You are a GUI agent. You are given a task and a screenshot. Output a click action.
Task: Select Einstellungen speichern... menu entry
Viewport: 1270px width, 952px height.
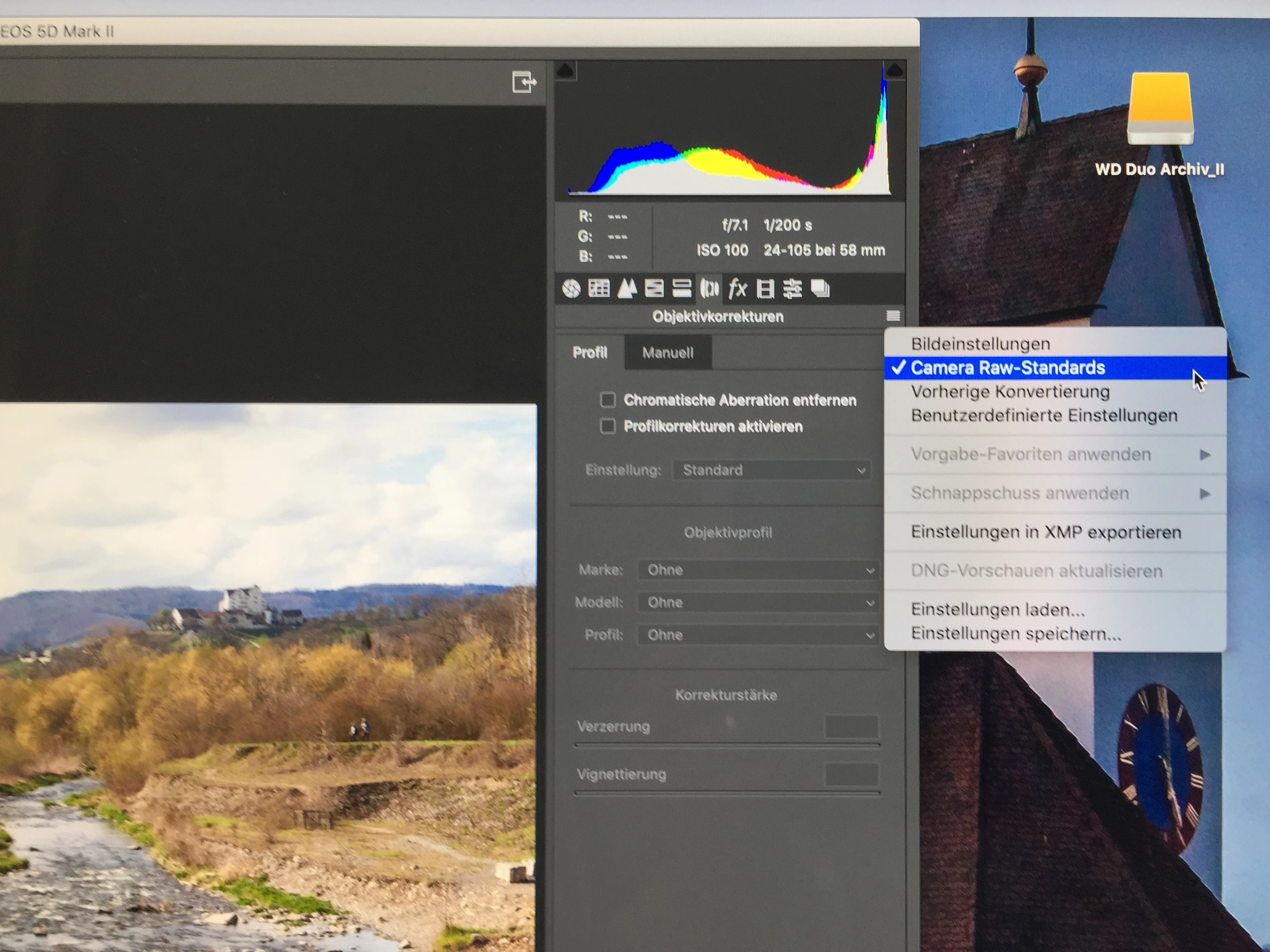click(1016, 633)
